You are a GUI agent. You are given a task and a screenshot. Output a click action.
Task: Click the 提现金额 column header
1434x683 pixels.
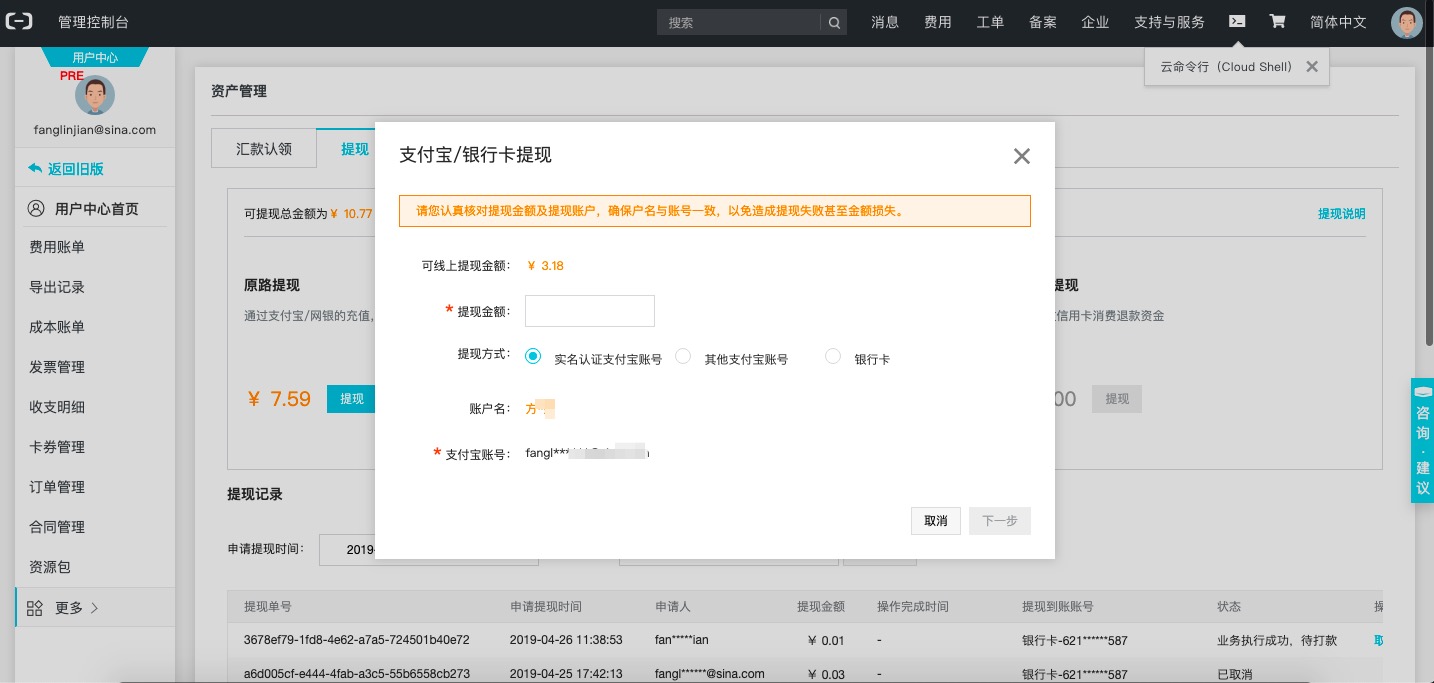[821, 607]
